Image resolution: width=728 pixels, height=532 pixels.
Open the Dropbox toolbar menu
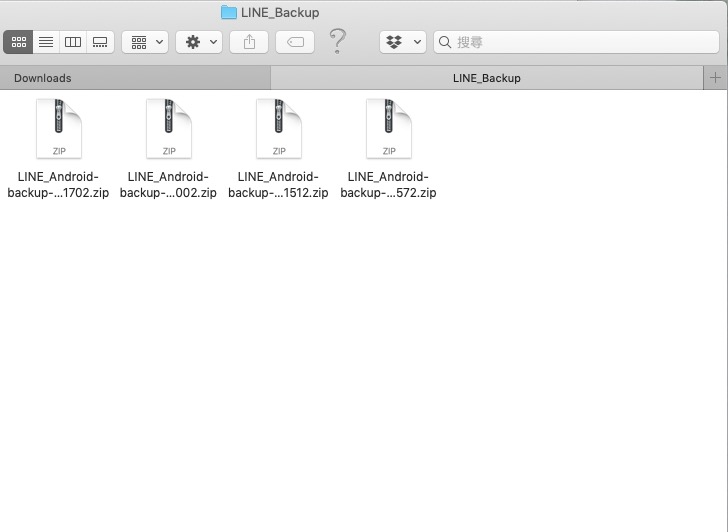403,42
